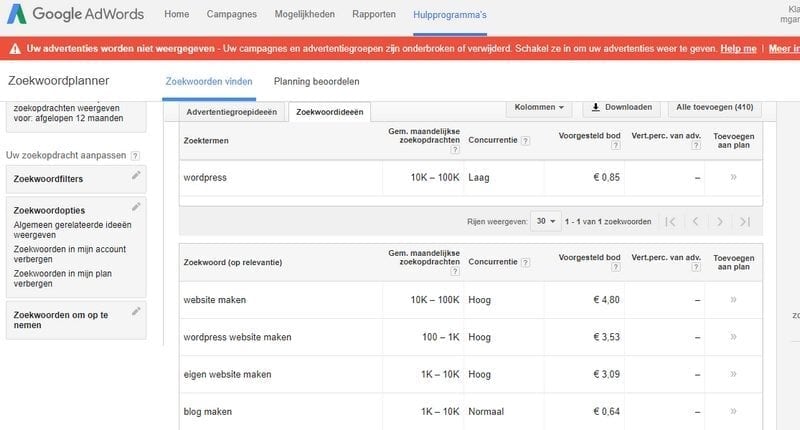Image resolution: width=800 pixels, height=430 pixels.
Task: Open help icon under 'Vert.perc. van adv.' in Zoektermen table
Action: pyautogui.click(x=696, y=145)
